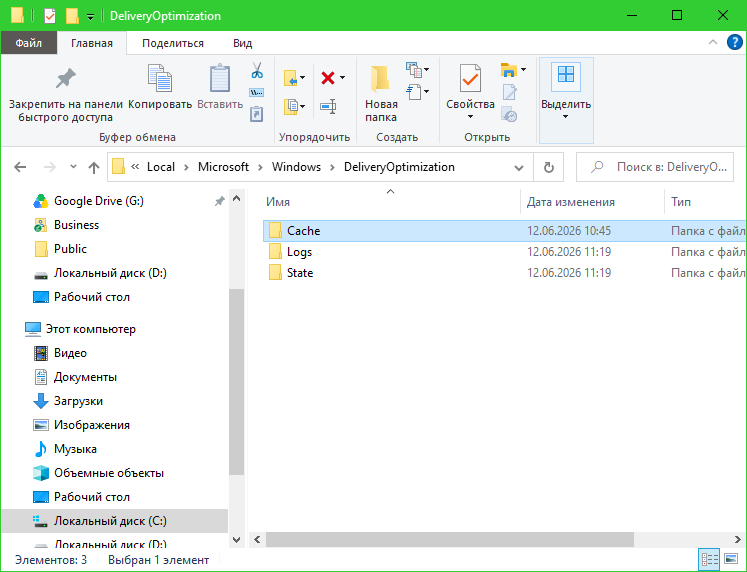The image size is (747, 572).
Task: Open Public folder in sidebar
Action: point(70,249)
